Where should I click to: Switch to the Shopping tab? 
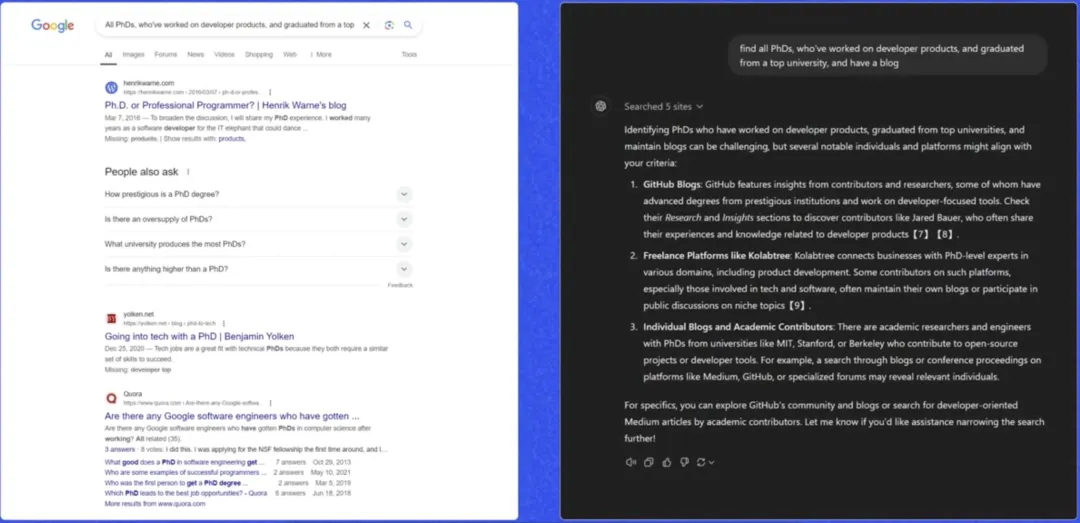pyautogui.click(x=259, y=54)
